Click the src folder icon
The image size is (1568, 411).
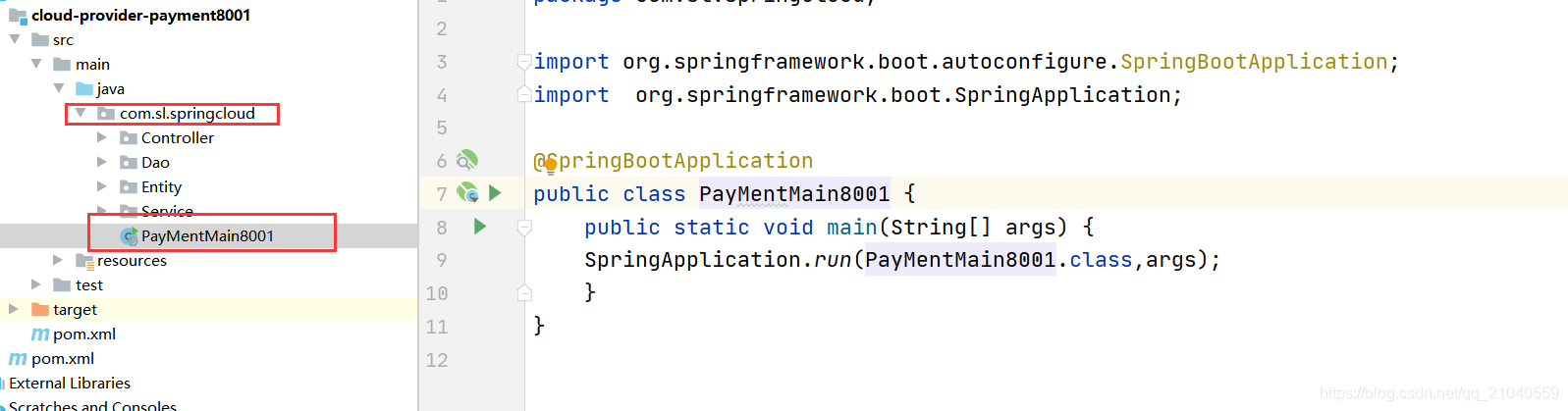pyautogui.click(x=40, y=39)
